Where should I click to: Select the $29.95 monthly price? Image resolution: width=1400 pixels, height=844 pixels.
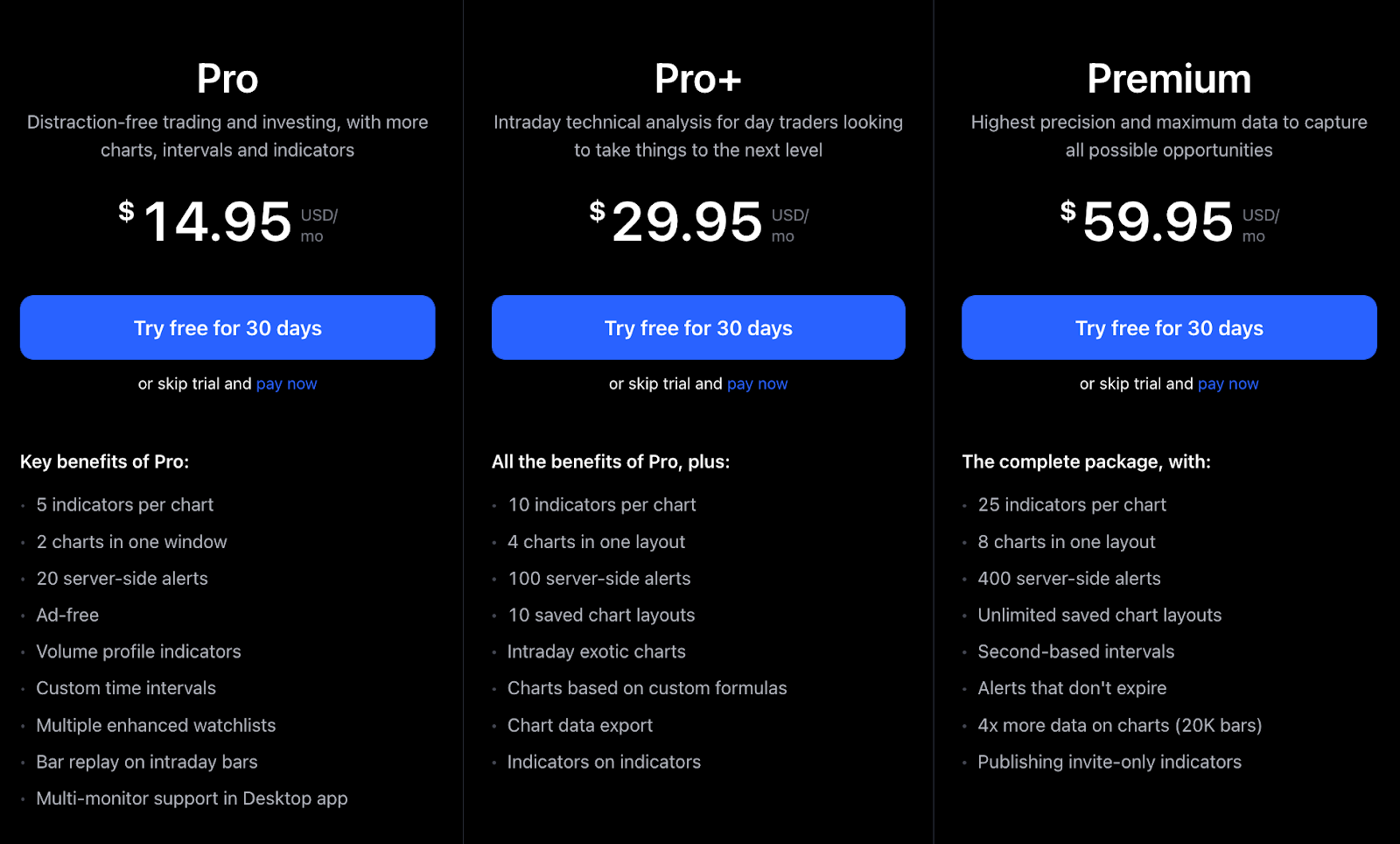[x=688, y=222]
